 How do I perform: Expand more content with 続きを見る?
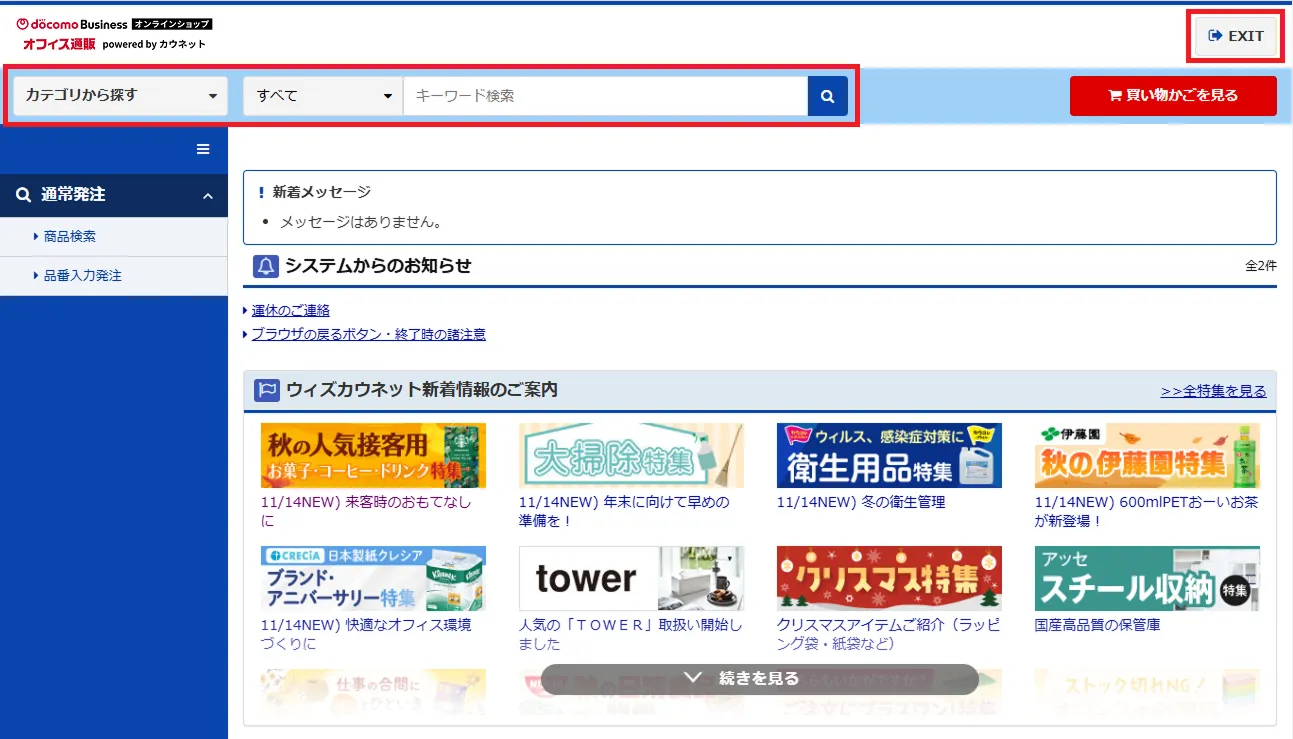click(759, 679)
